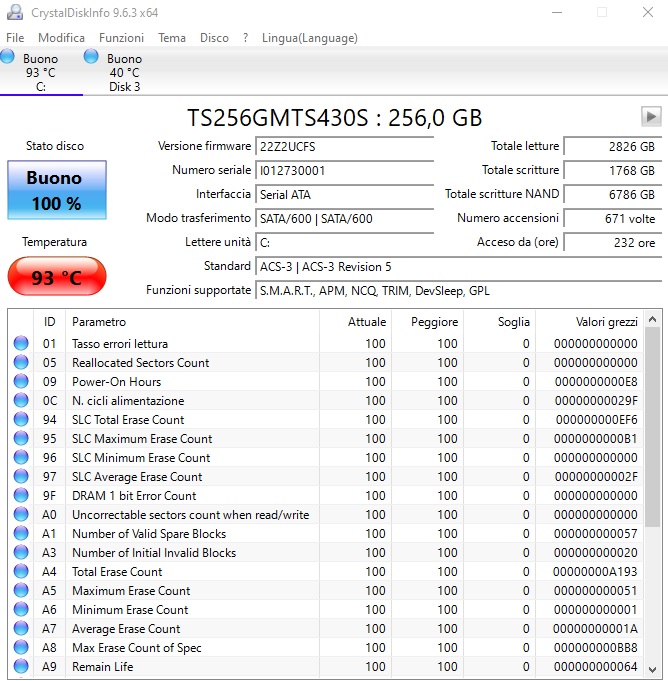Click status orb for DRAM 1 bit Error Count
Screen dimensions: 668x681
click(x=21, y=495)
